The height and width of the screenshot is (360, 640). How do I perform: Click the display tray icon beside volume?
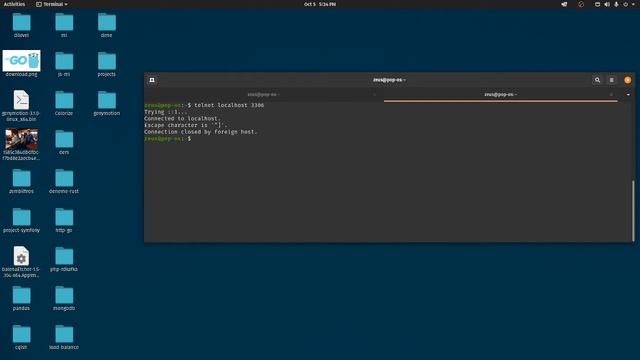pyautogui.click(x=597, y=4)
